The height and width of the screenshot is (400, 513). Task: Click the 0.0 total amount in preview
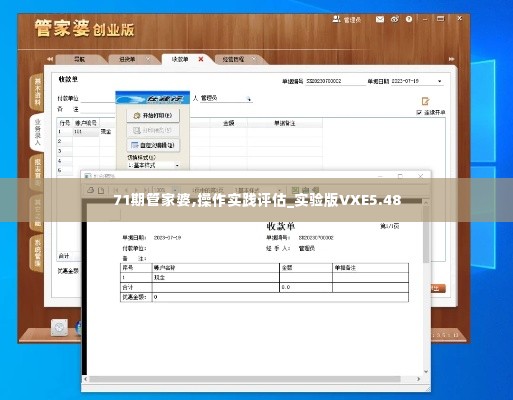tap(286, 287)
